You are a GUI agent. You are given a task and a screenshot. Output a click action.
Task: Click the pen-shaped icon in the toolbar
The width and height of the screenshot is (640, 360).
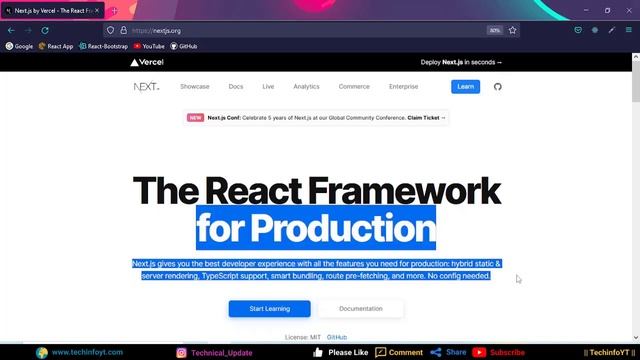[611, 30]
